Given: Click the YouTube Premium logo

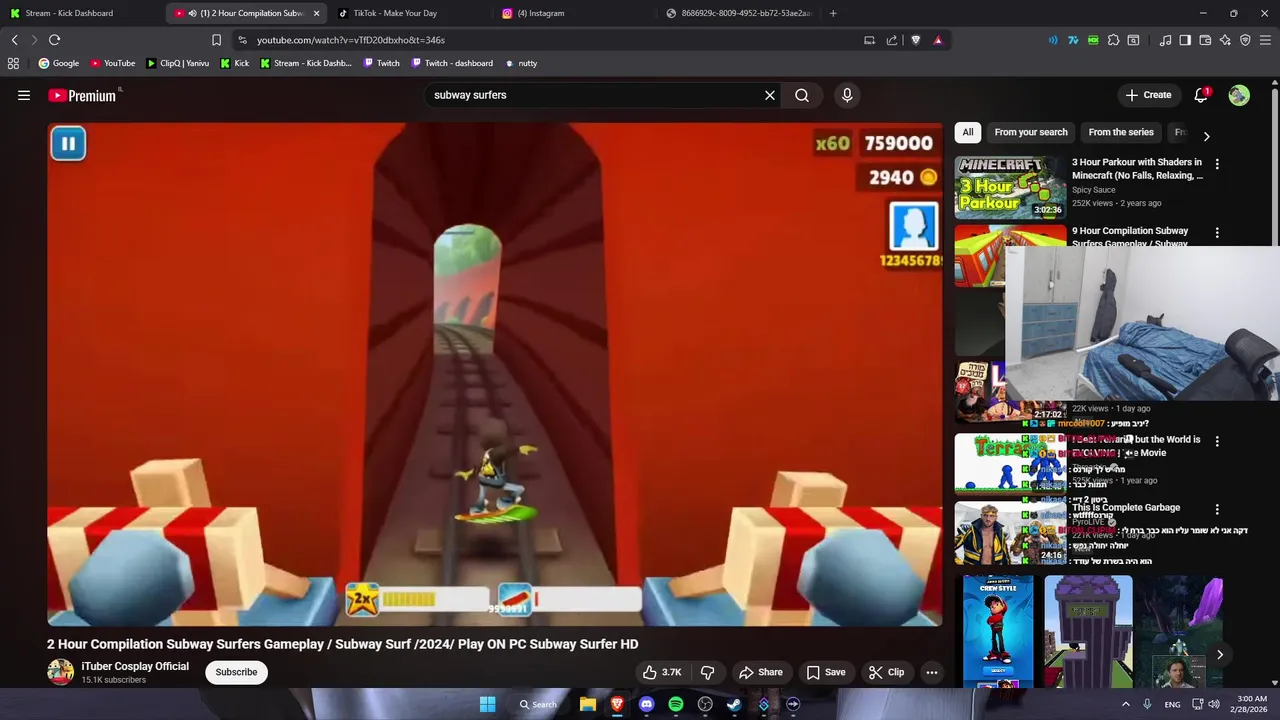Looking at the screenshot, I should click(84, 95).
